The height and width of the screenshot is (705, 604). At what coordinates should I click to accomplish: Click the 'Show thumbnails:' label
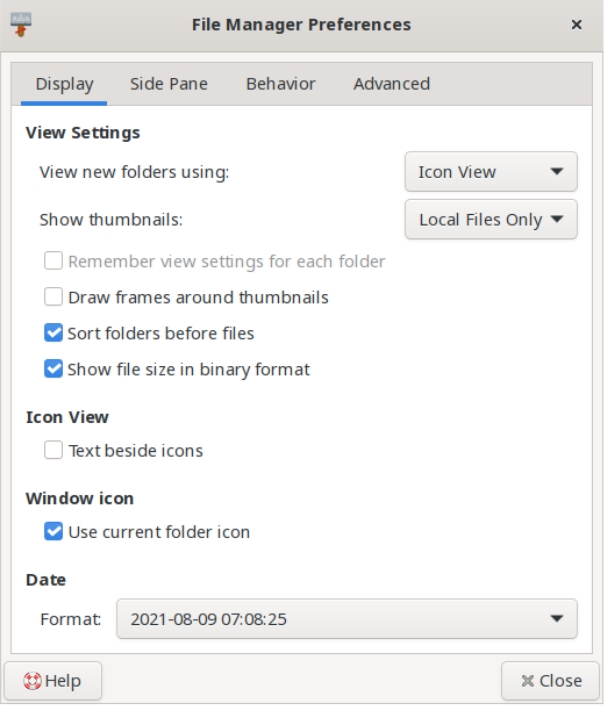click(111, 220)
